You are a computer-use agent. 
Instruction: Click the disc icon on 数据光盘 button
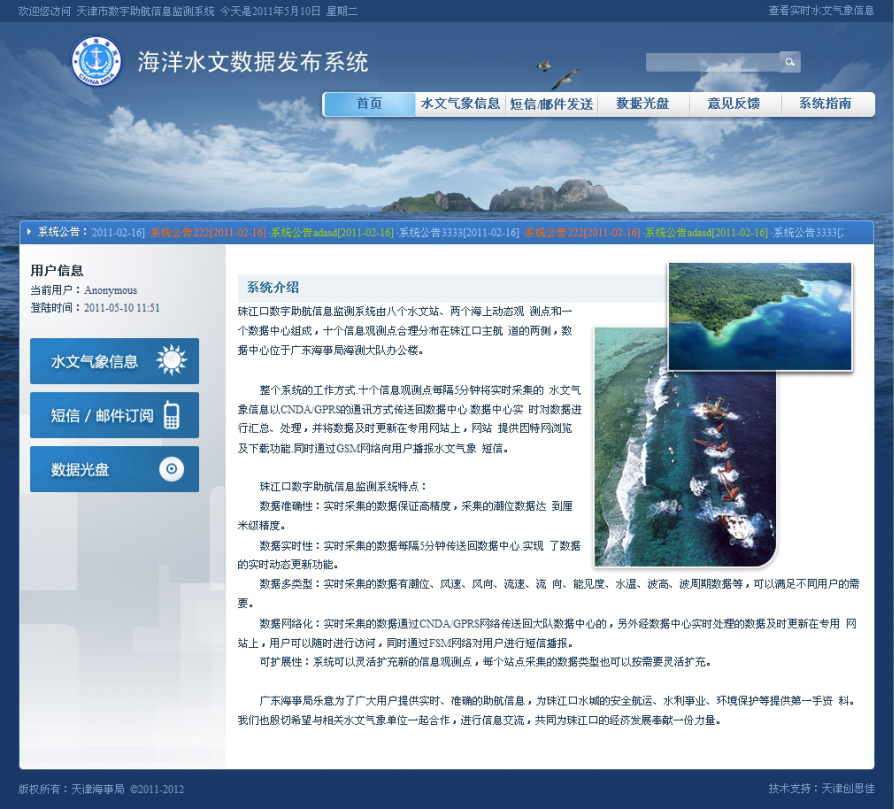click(171, 469)
